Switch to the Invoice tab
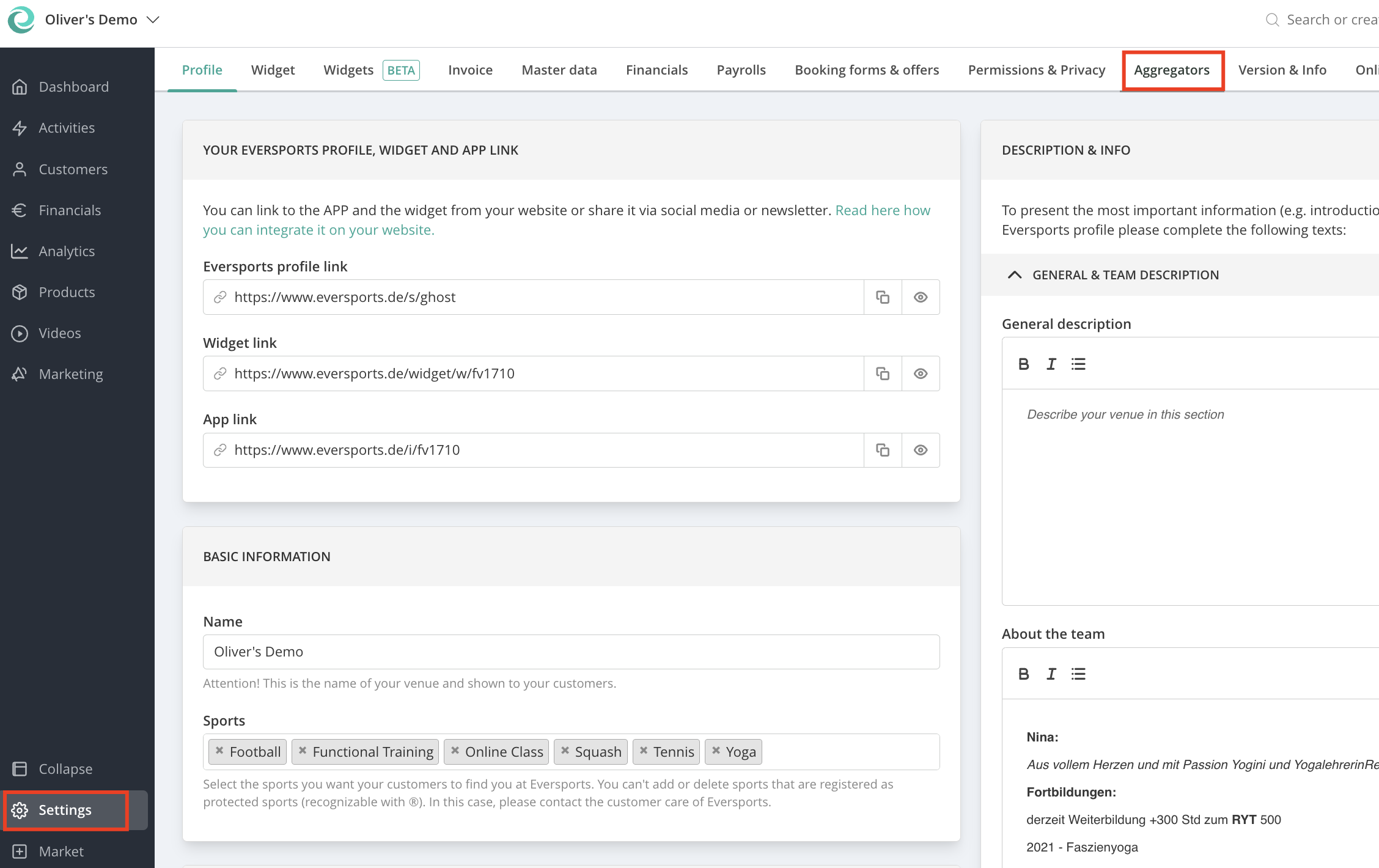1379x868 pixels. 470,70
